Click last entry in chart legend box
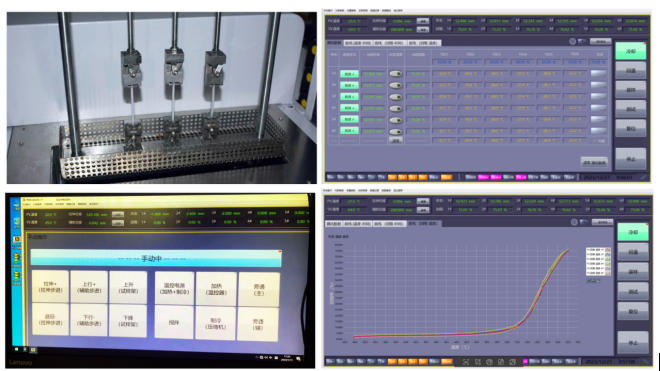This screenshot has width=660, height=371. click(598, 273)
